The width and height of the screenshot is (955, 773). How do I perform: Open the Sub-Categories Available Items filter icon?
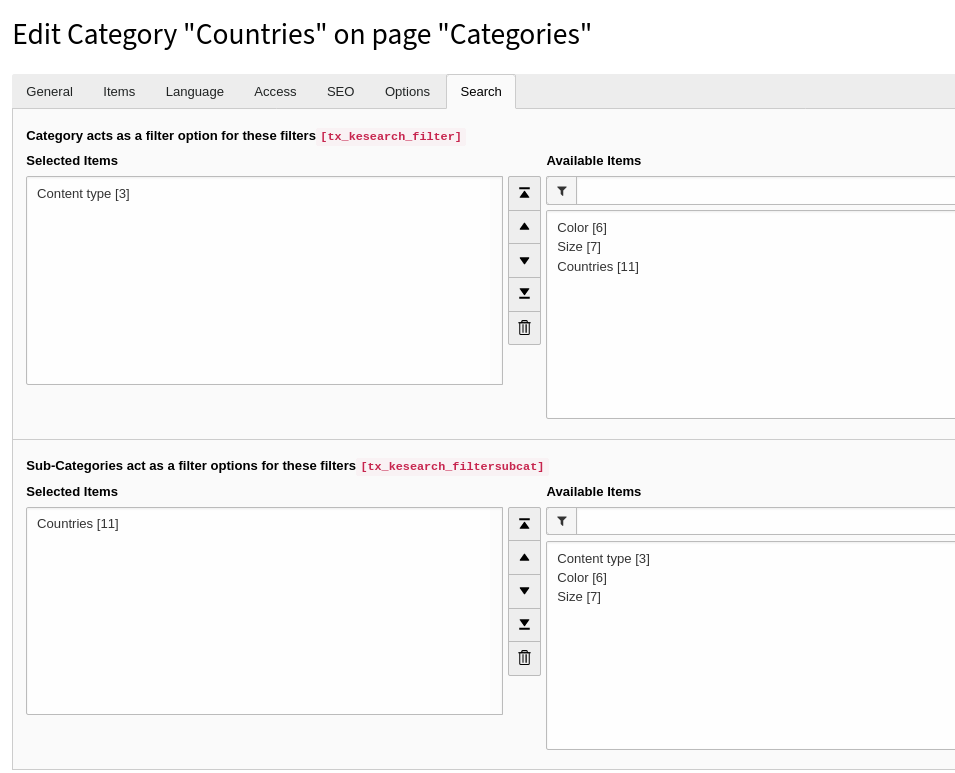[x=561, y=520]
